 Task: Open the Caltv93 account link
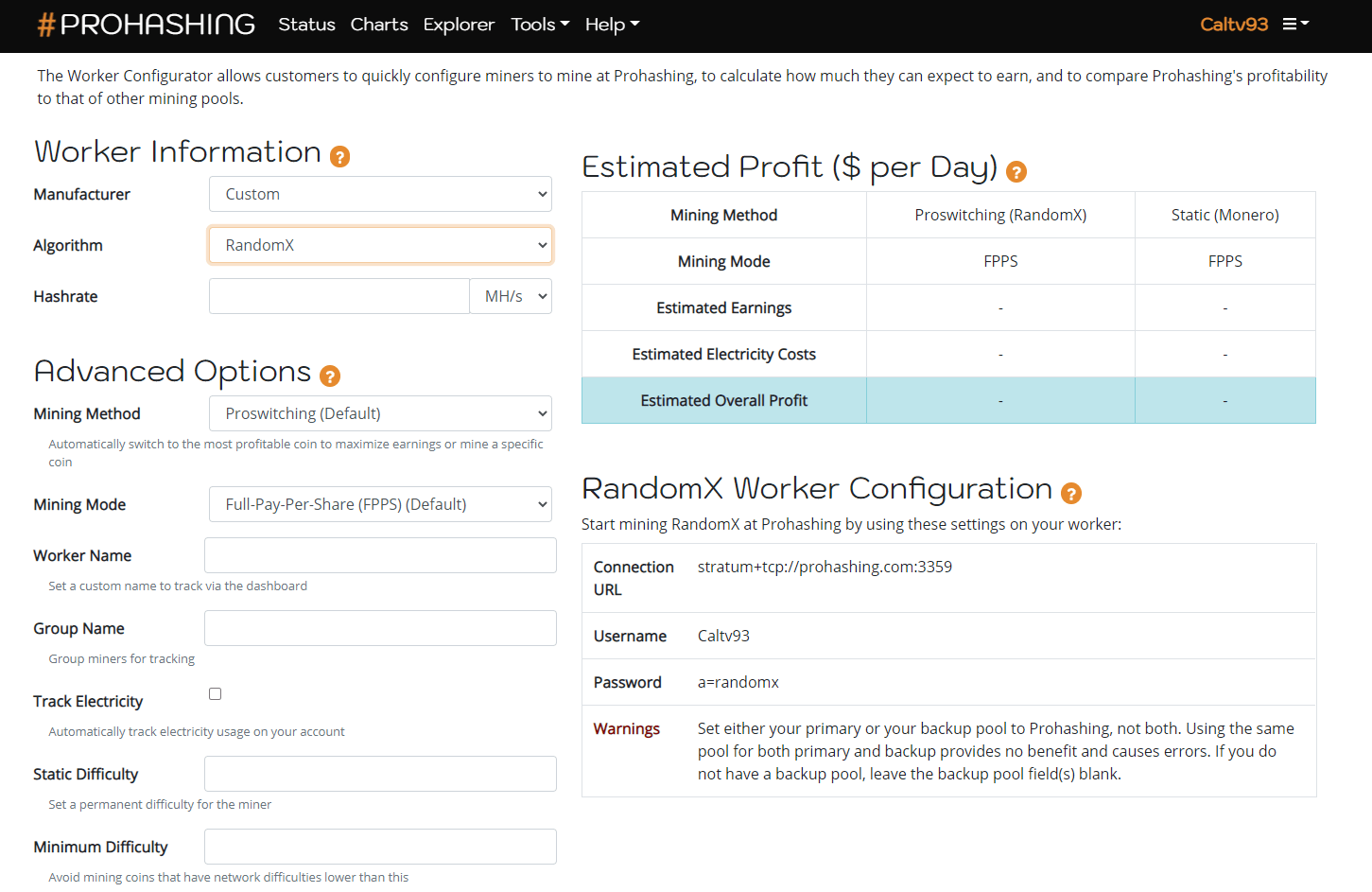point(1234,25)
